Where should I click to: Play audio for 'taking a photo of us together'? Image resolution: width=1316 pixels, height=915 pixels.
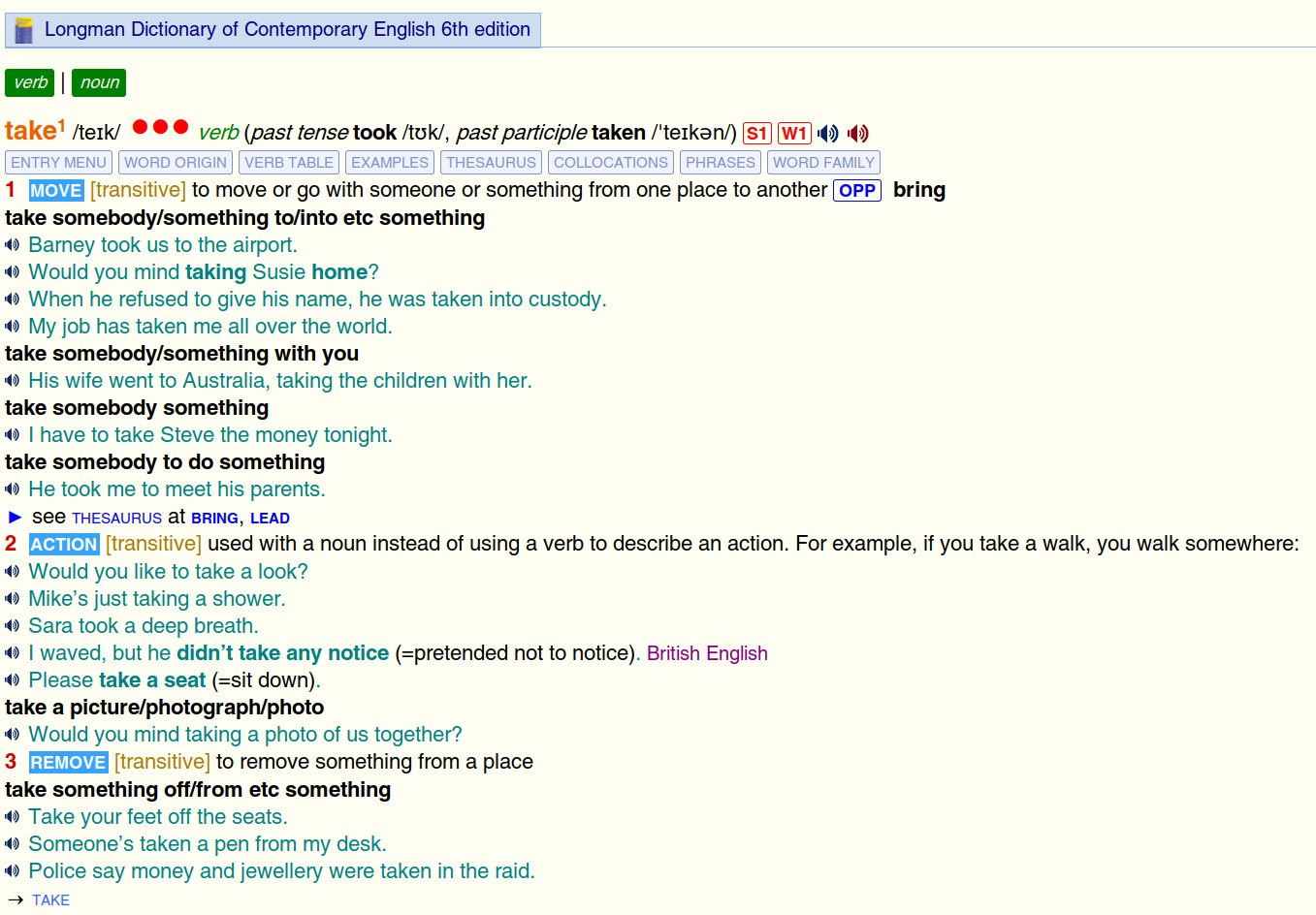pos(13,735)
